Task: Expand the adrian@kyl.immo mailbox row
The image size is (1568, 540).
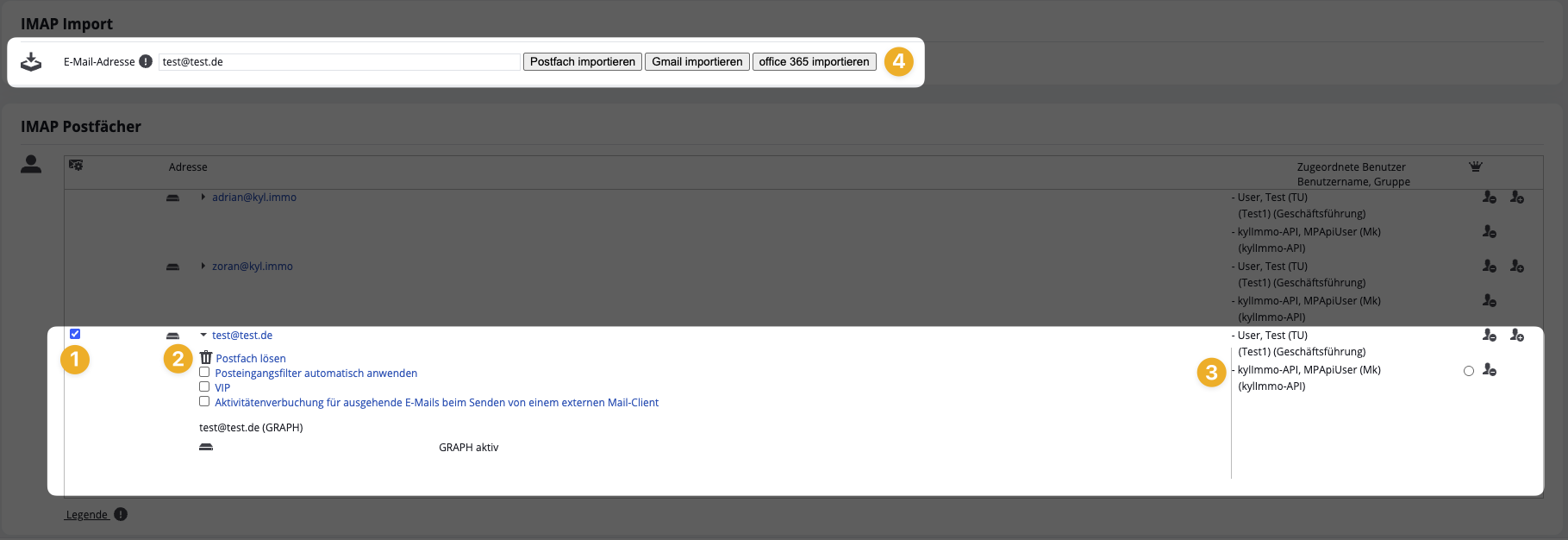Action: pyautogui.click(x=203, y=197)
